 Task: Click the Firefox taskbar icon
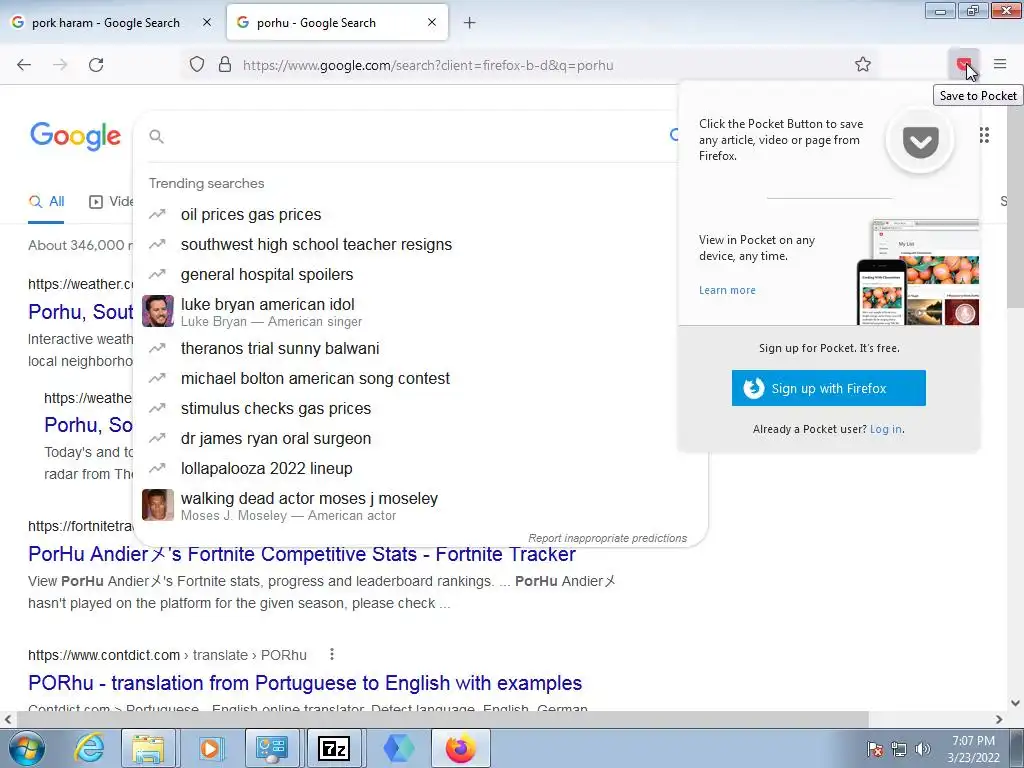click(x=460, y=748)
